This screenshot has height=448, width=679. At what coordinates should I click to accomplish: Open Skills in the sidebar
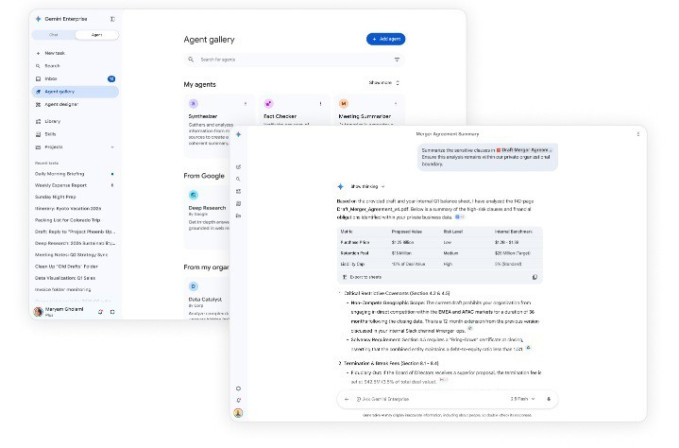74,134
